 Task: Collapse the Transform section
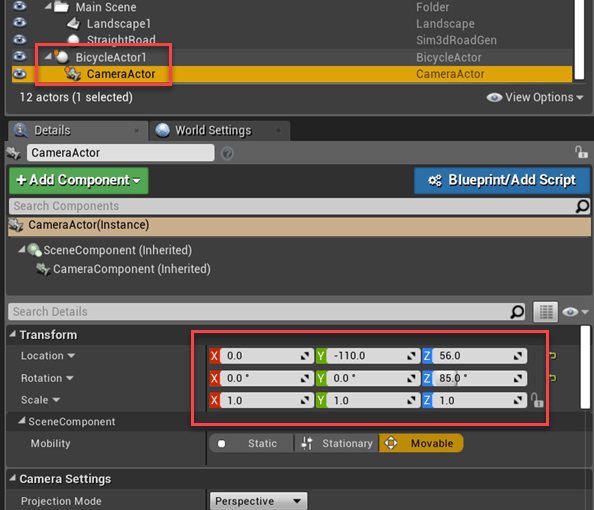[13, 334]
